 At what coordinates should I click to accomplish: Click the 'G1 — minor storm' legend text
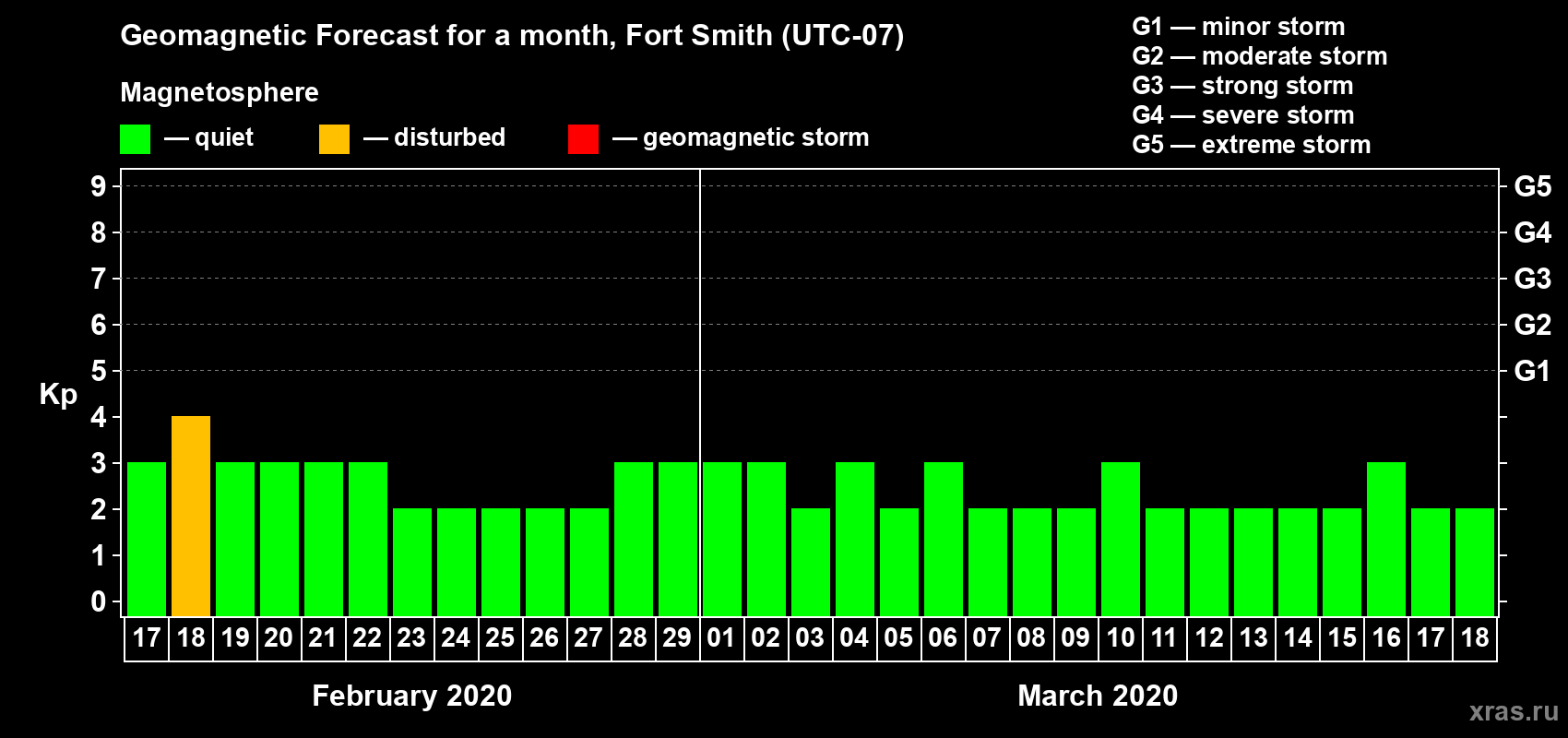tap(1239, 27)
